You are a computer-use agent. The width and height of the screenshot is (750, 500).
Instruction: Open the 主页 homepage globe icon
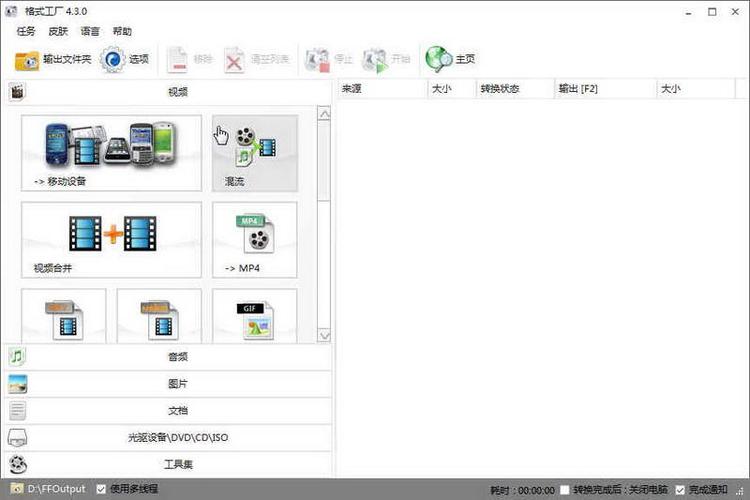[x=439, y=59]
